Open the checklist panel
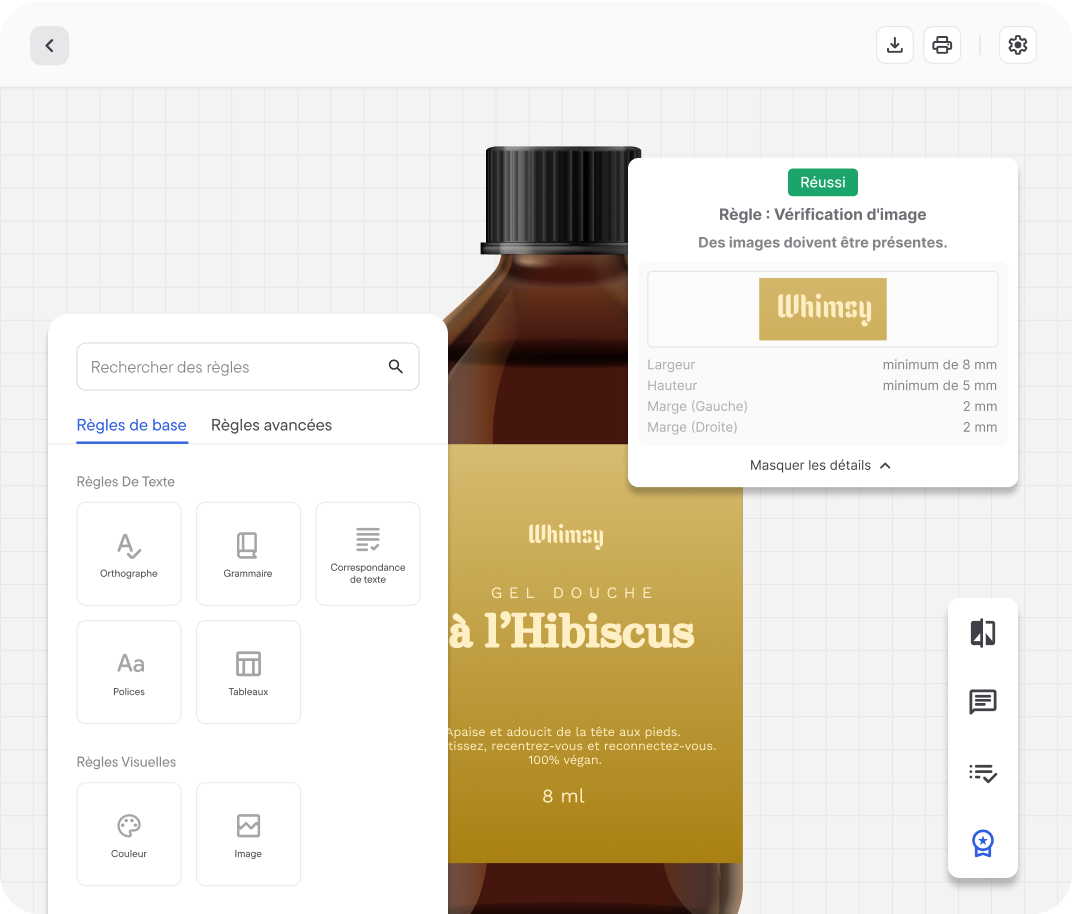This screenshot has width=1072, height=914. (x=982, y=773)
